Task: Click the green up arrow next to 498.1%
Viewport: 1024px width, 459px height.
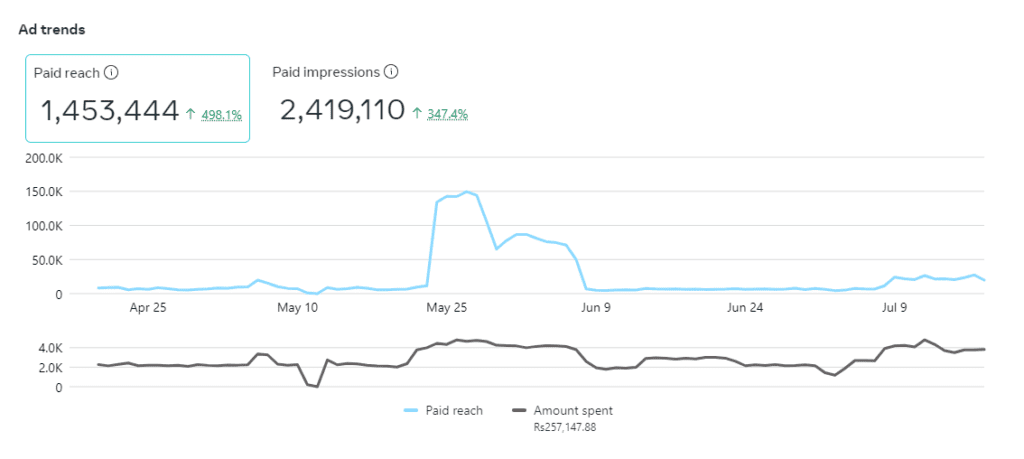Action: coord(190,114)
